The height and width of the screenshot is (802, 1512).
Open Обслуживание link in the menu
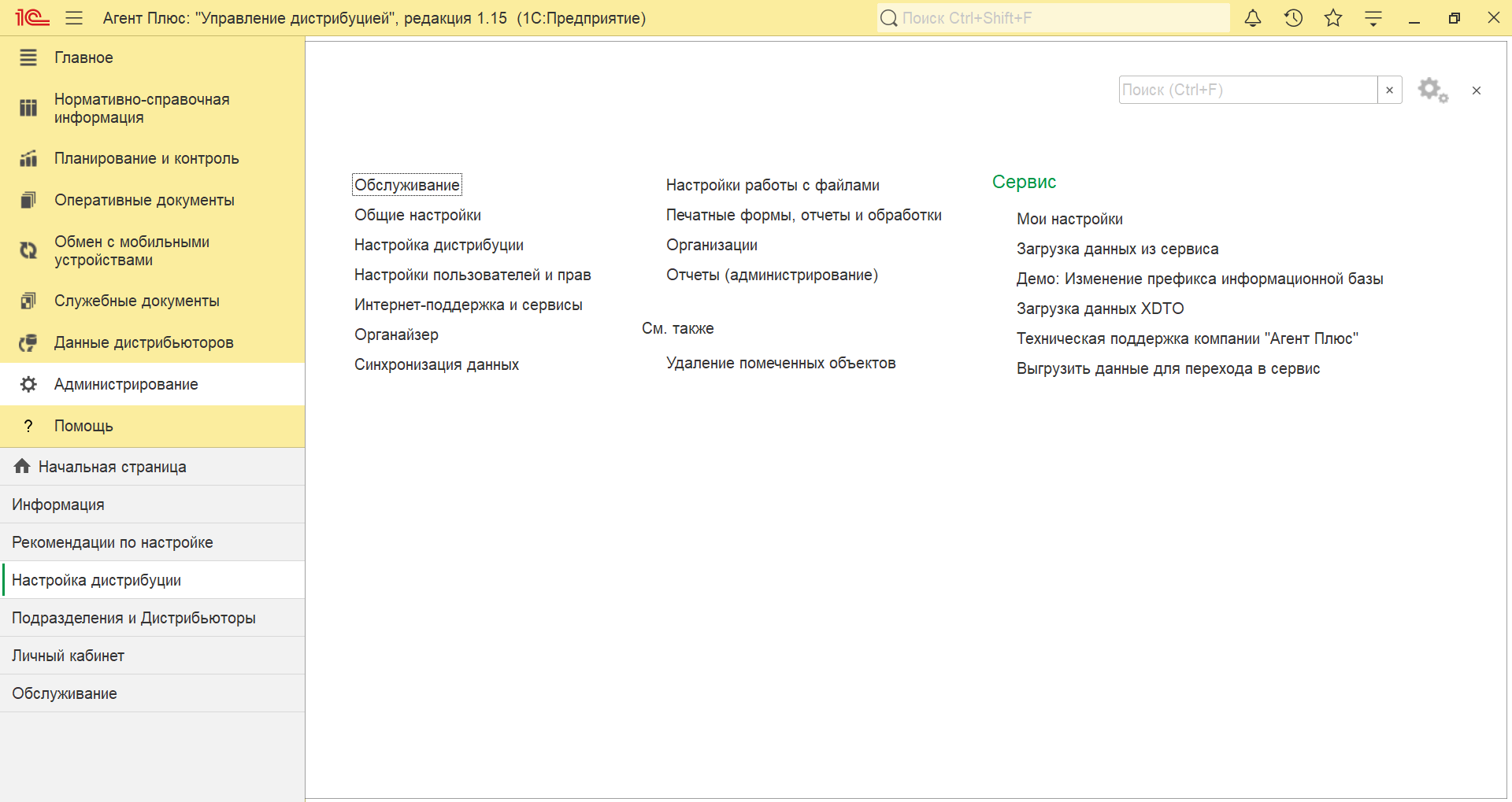click(x=407, y=185)
